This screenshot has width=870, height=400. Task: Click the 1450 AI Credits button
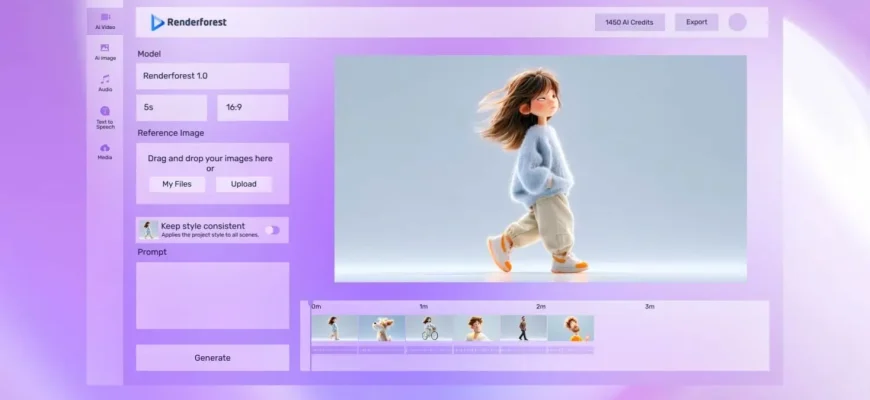point(630,22)
